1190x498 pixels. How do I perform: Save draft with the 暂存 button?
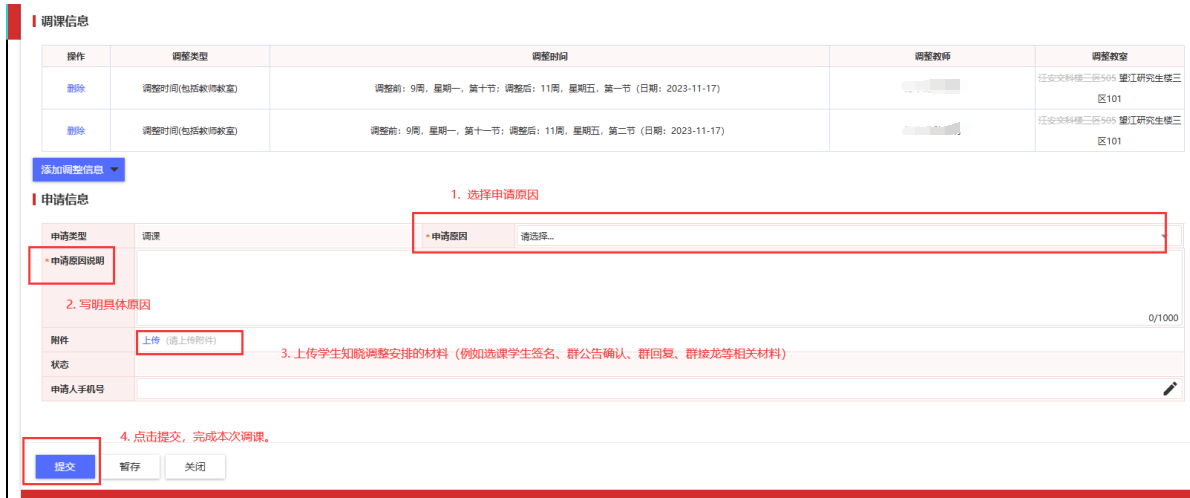129,466
